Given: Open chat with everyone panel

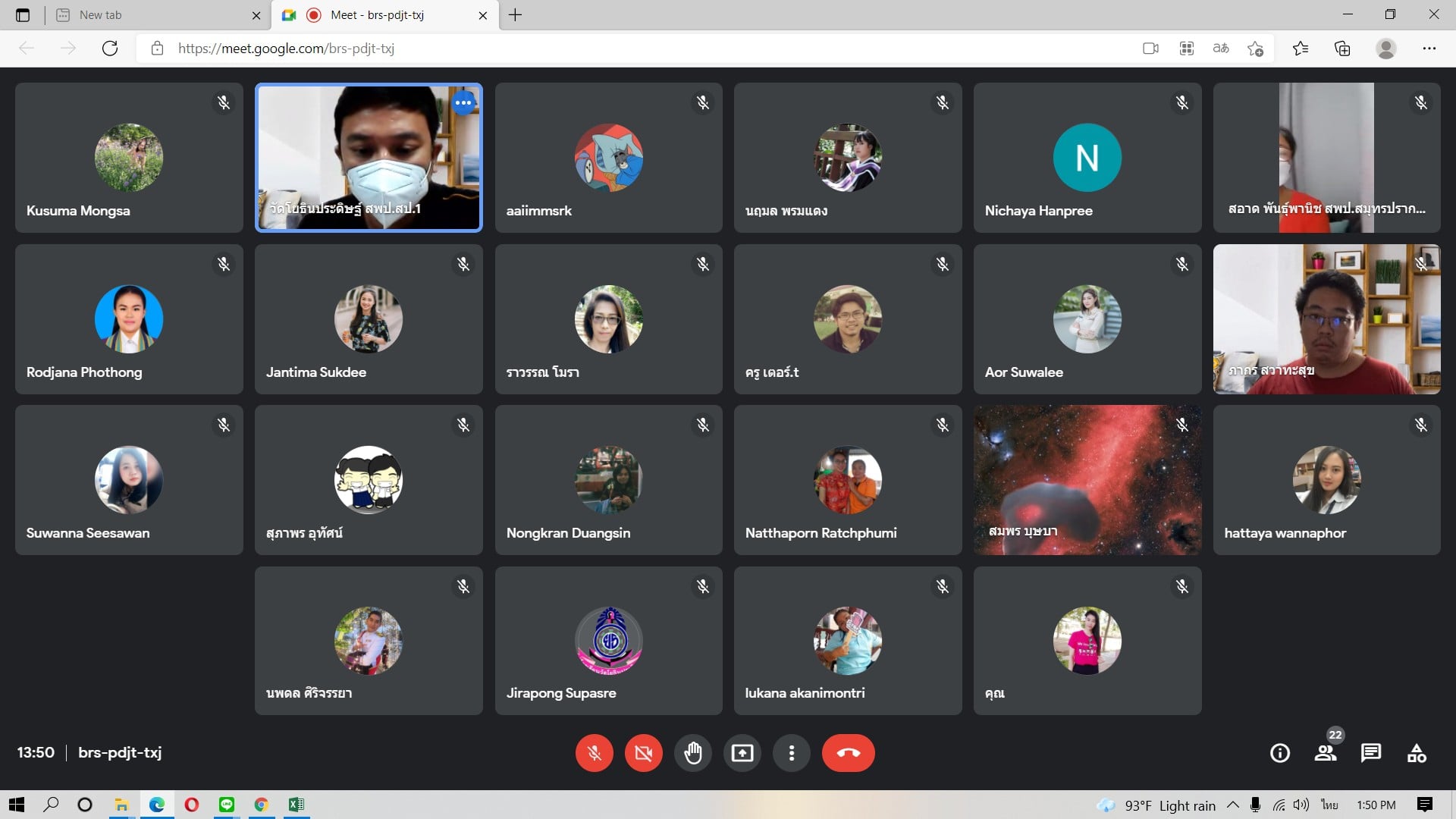Looking at the screenshot, I should [x=1371, y=753].
